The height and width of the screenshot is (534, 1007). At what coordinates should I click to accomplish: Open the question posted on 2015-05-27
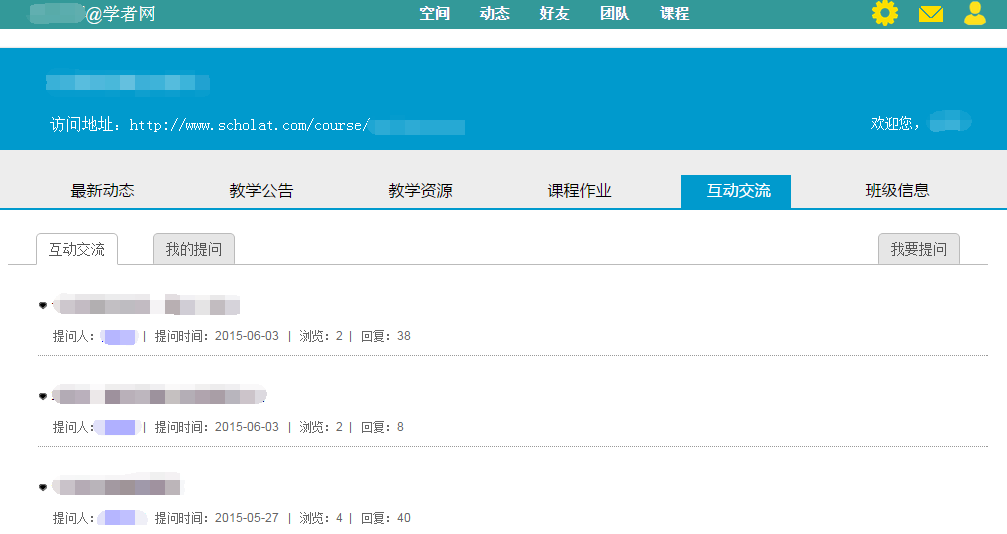pos(118,487)
